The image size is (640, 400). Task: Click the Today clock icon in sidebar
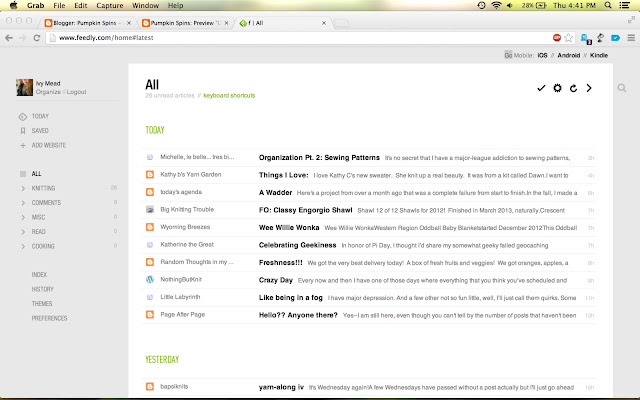coord(23,117)
